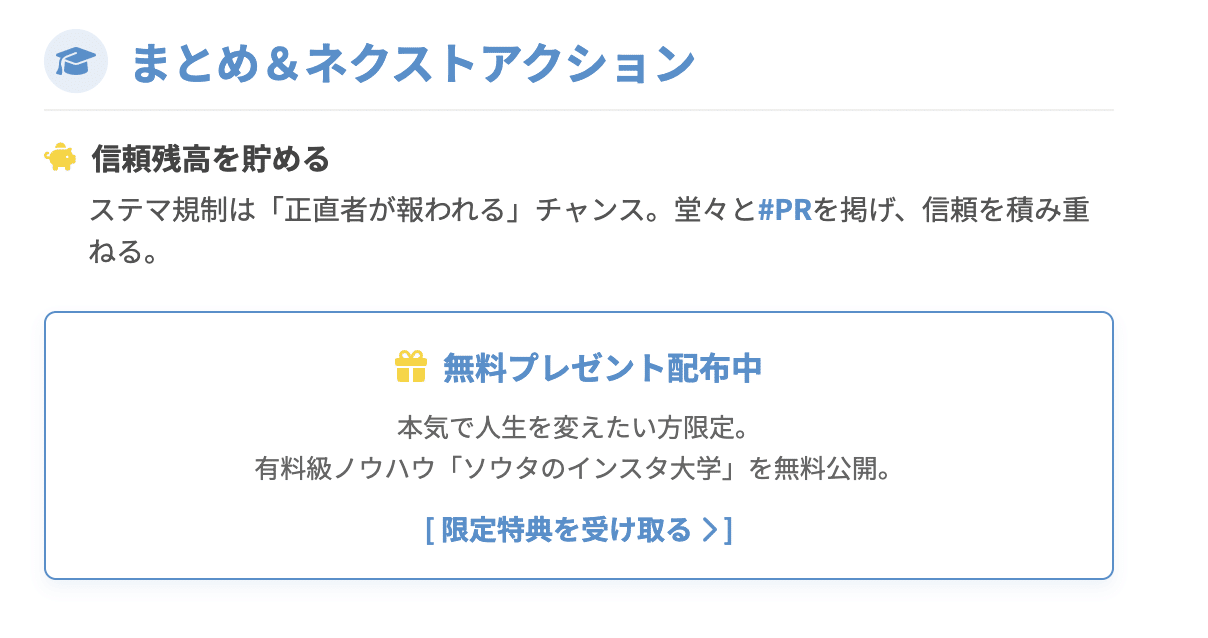Click the #PR hashtag link

click(x=785, y=211)
